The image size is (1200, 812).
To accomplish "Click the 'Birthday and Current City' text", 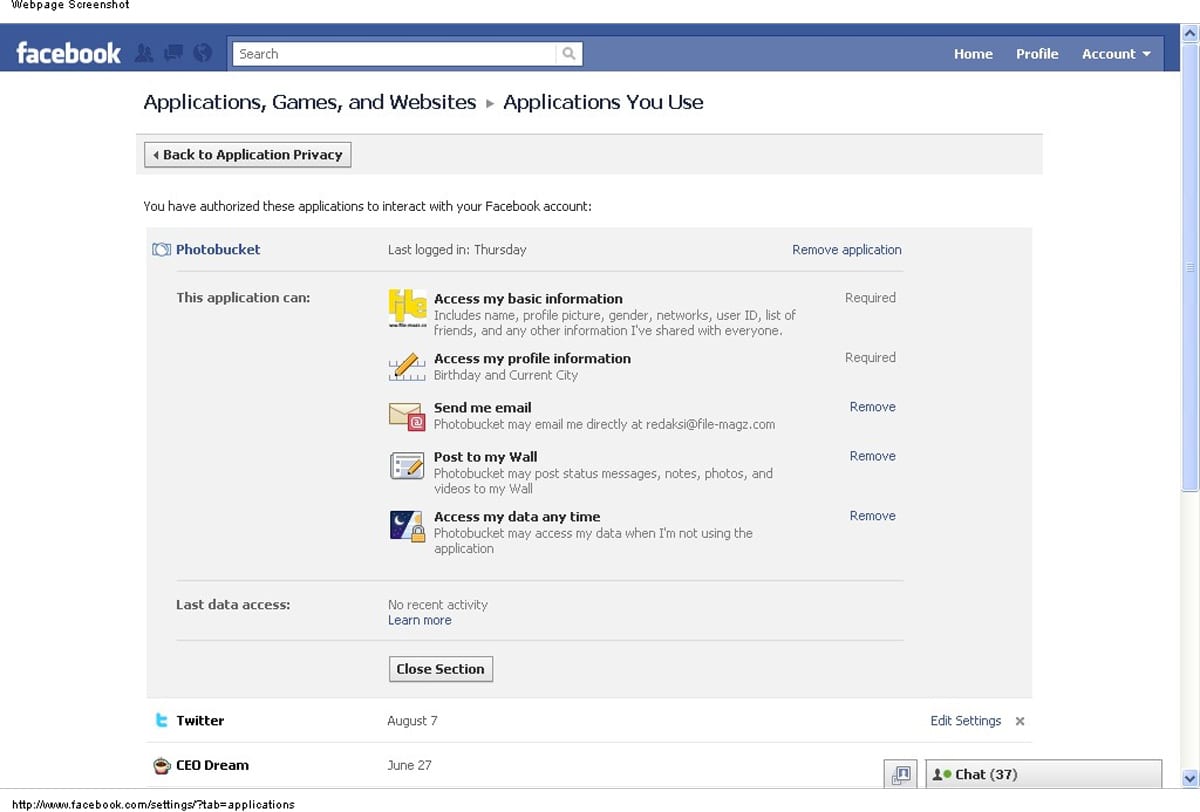I will [506, 375].
